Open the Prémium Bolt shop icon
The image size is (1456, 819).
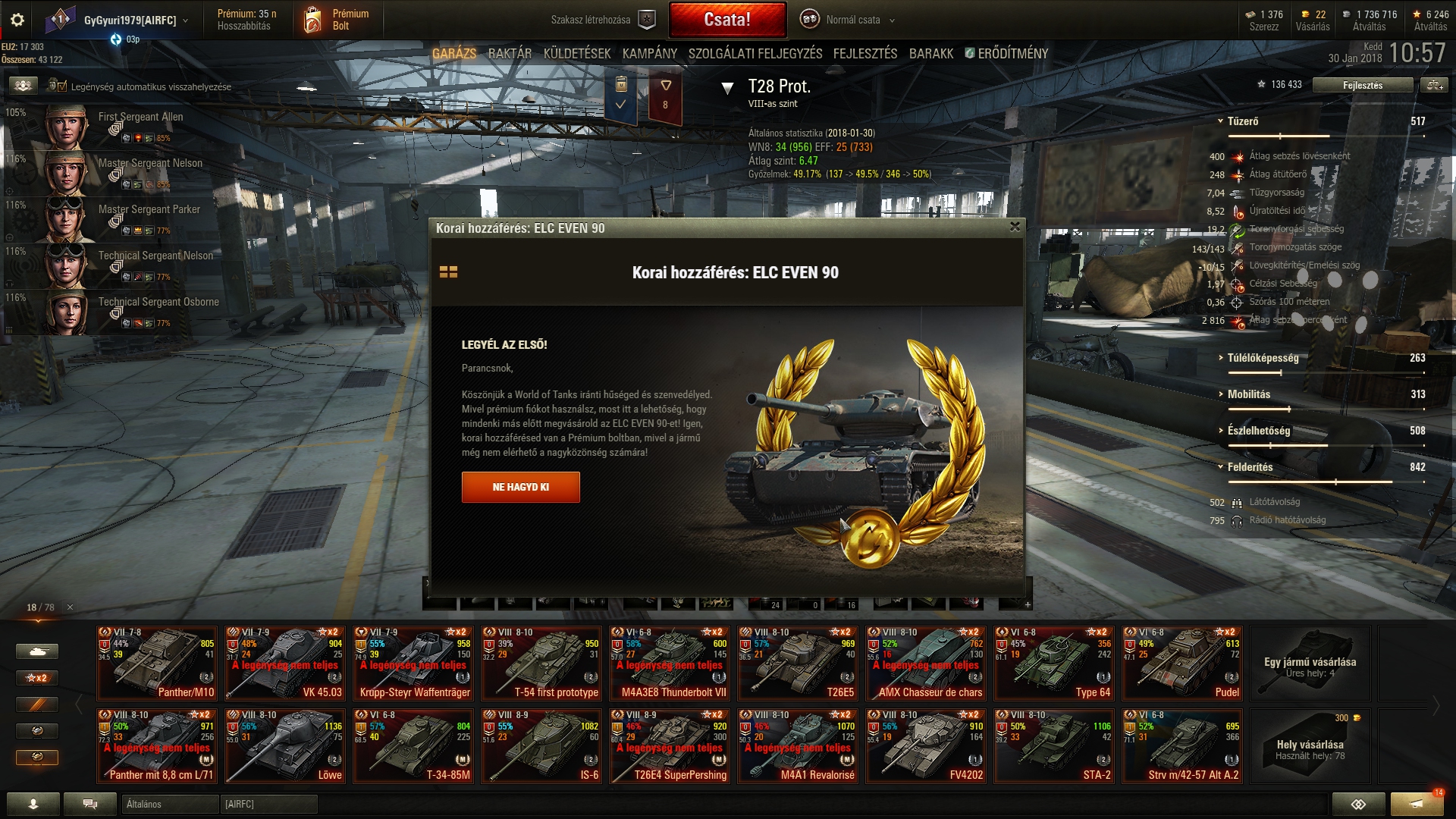click(312, 20)
